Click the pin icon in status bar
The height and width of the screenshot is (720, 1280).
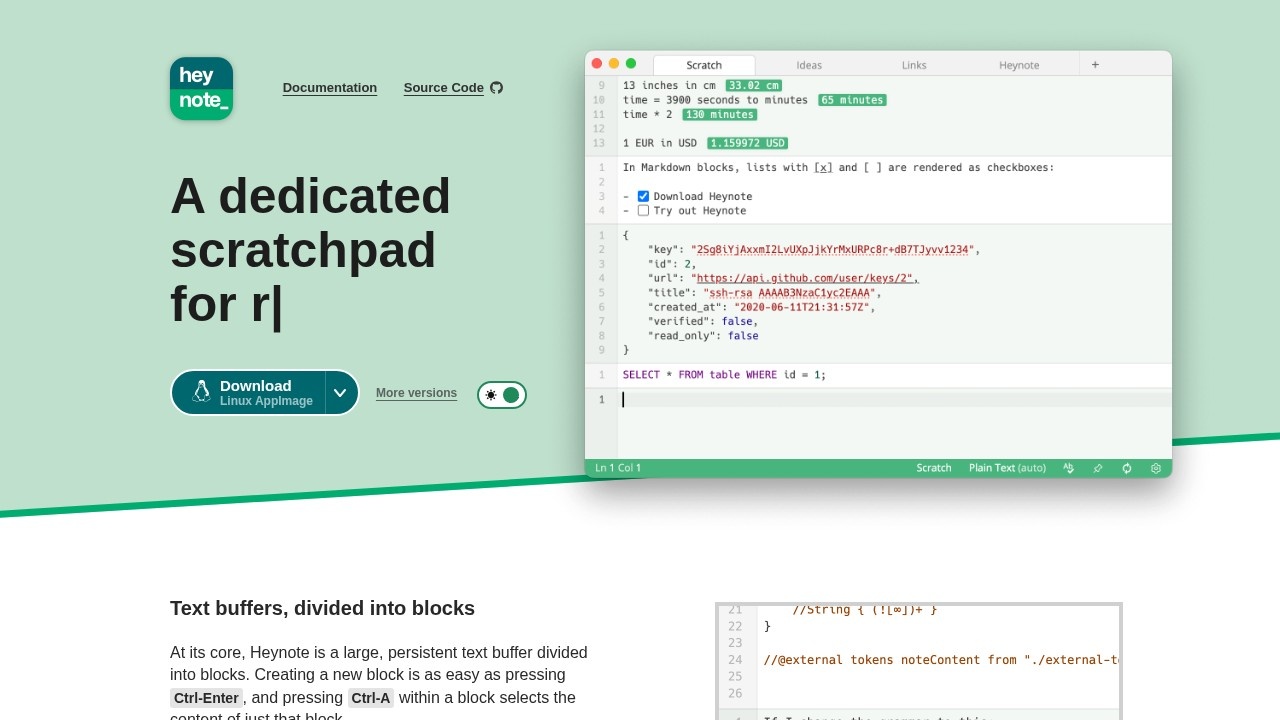(x=1097, y=468)
